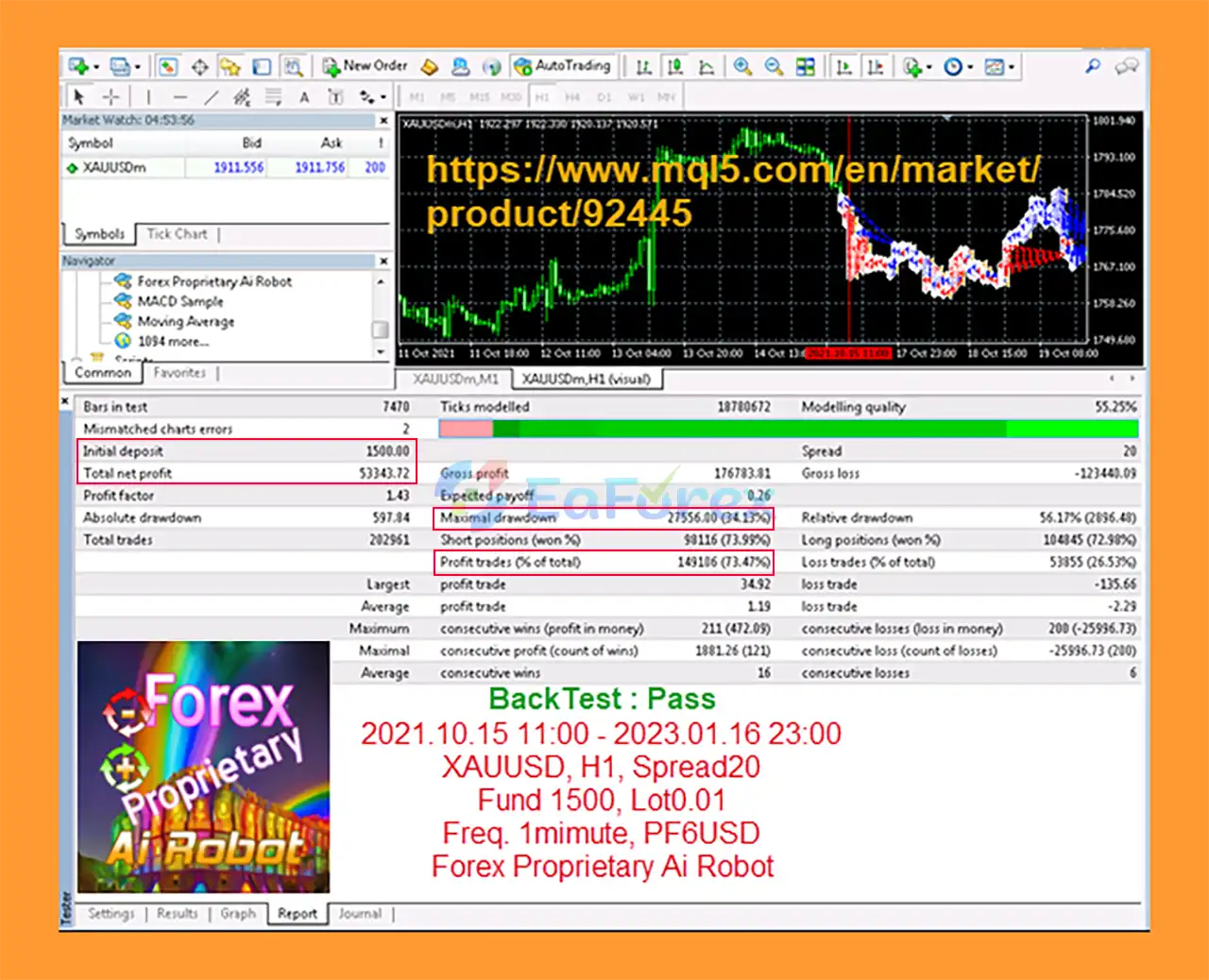Image resolution: width=1209 pixels, height=980 pixels.
Task: Select MACD Sample expert advisor
Action: click(x=179, y=301)
